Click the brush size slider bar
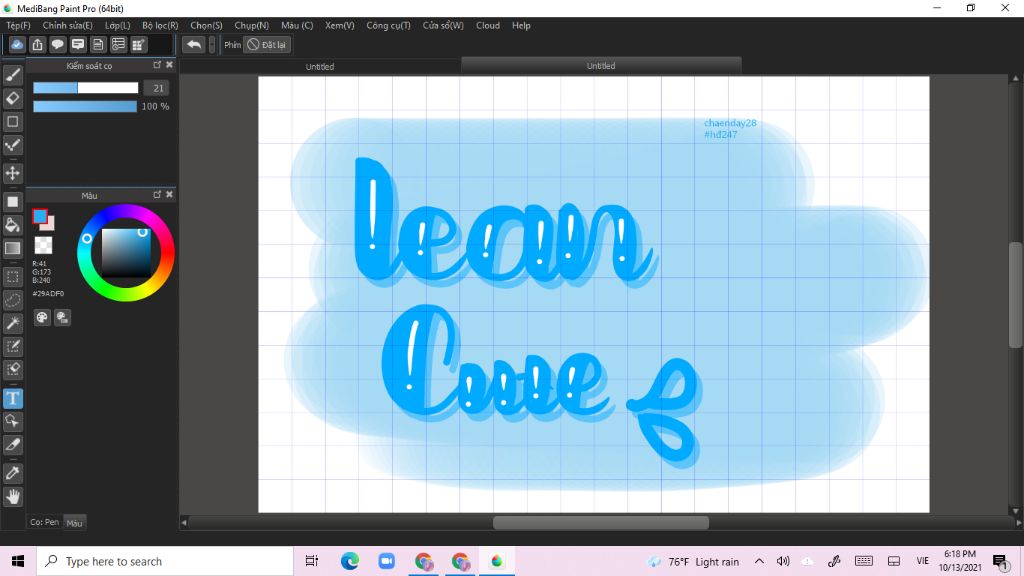Viewport: 1024px width, 576px height. point(86,88)
